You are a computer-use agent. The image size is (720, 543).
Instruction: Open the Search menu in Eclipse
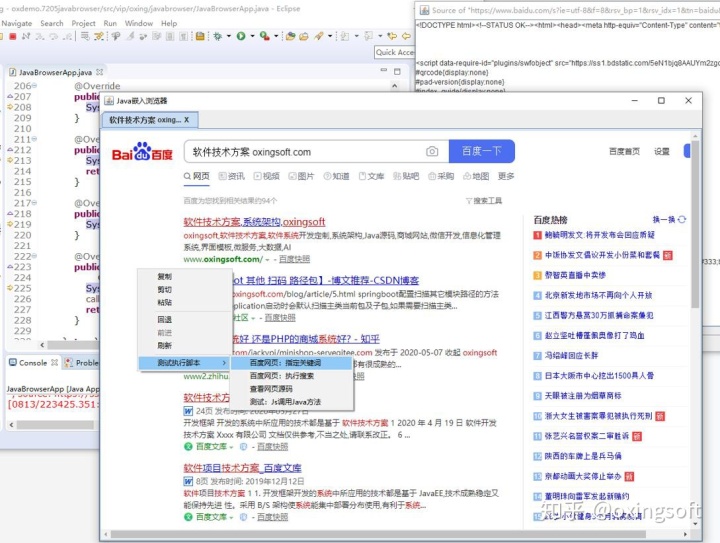pos(52,23)
